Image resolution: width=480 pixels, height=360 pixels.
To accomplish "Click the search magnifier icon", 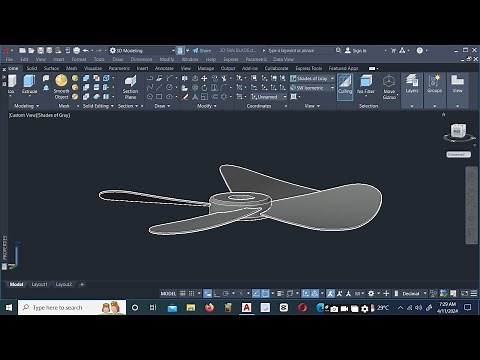I will (x=338, y=50).
